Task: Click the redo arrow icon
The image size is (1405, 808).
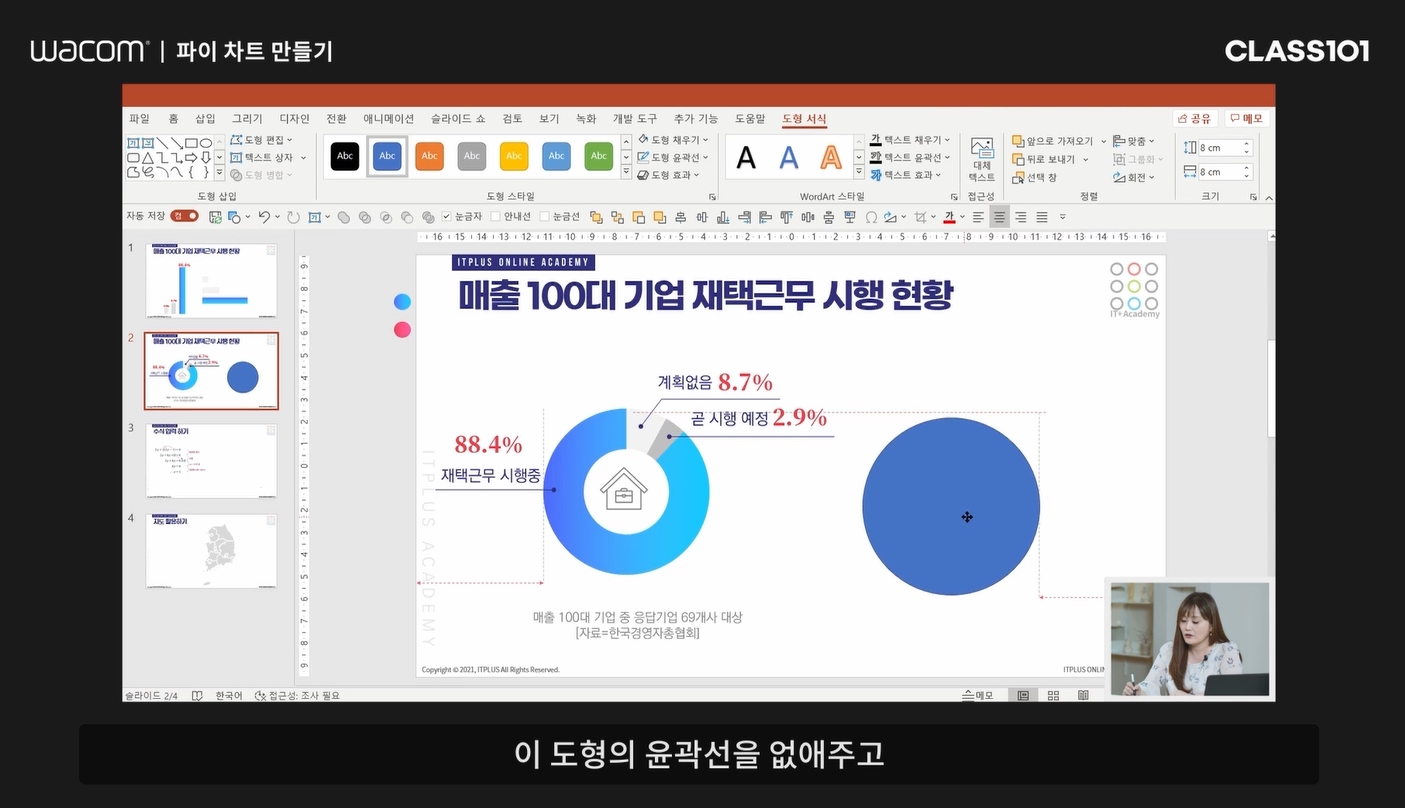Action: pyautogui.click(x=293, y=216)
